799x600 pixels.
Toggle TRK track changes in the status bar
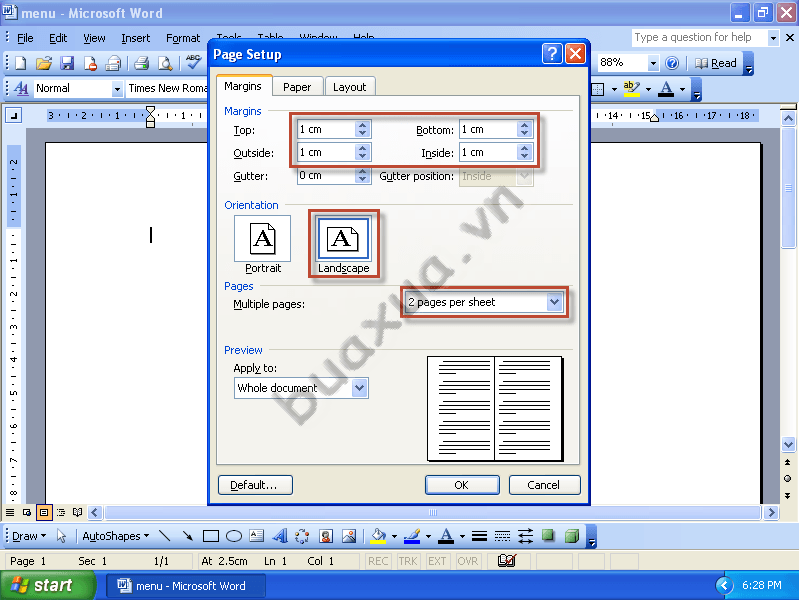tap(408, 561)
